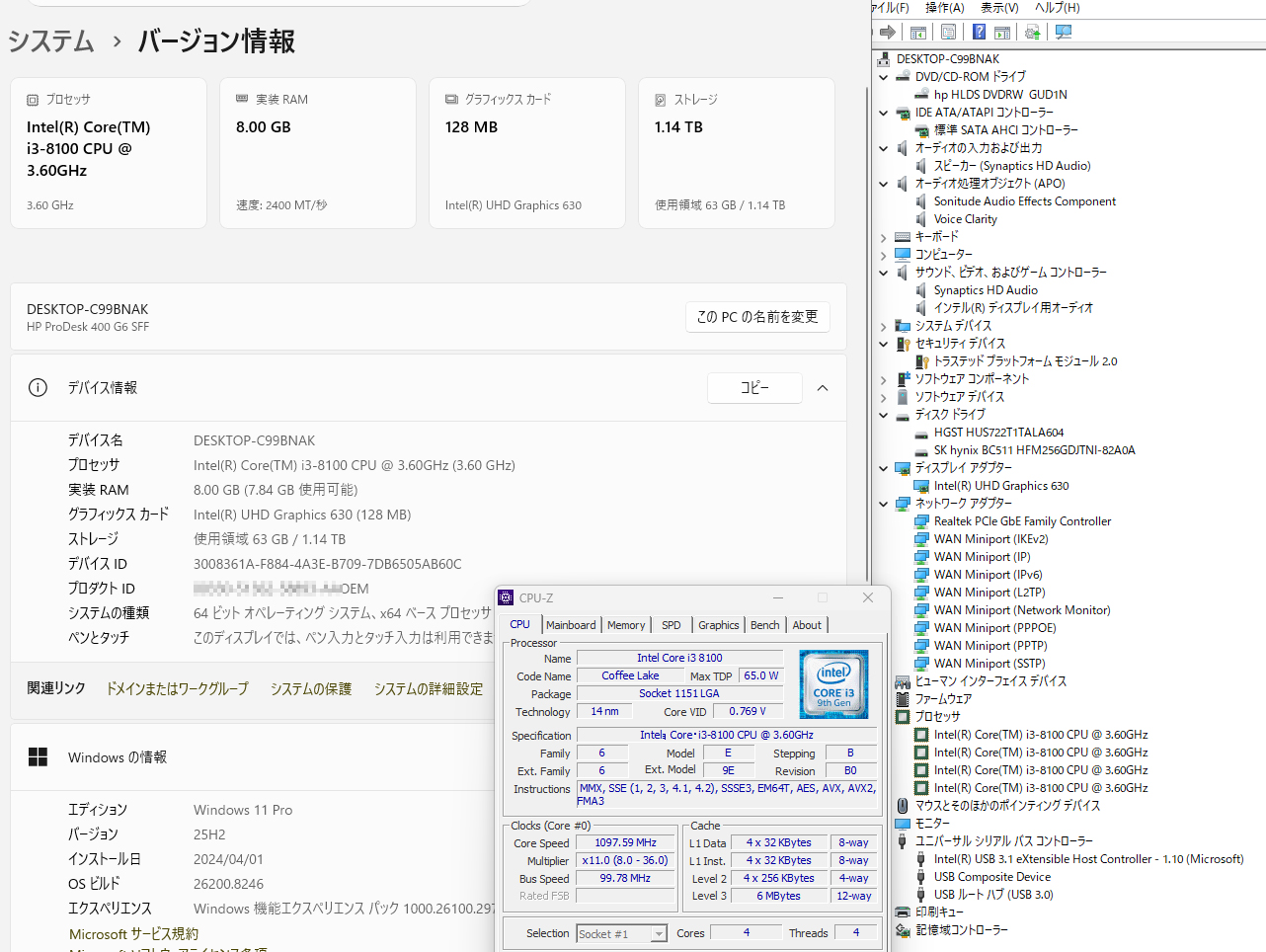Switch to the Graphics tab in CPU-Z

pyautogui.click(x=719, y=625)
